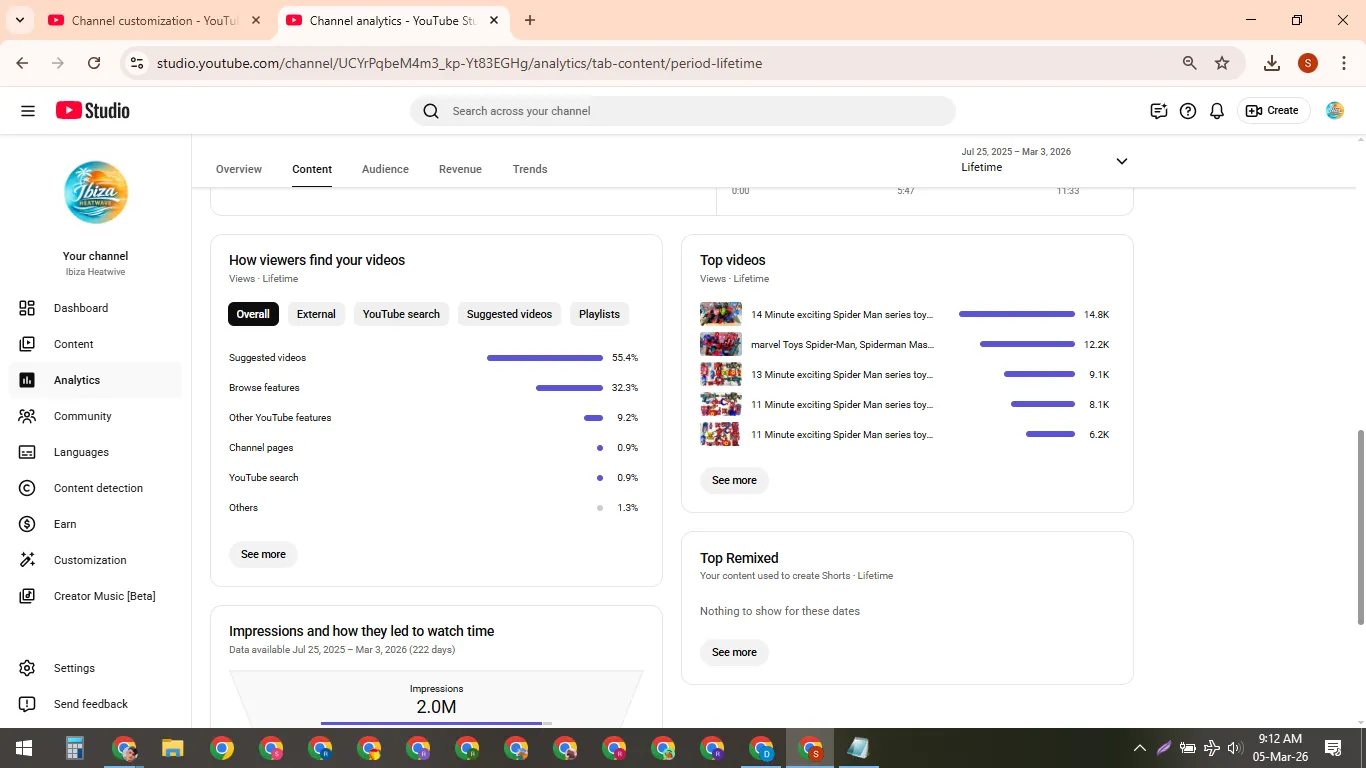The image size is (1366, 768).
Task: Click the zoom magnifier icon in the address bar
Action: tap(1190, 63)
